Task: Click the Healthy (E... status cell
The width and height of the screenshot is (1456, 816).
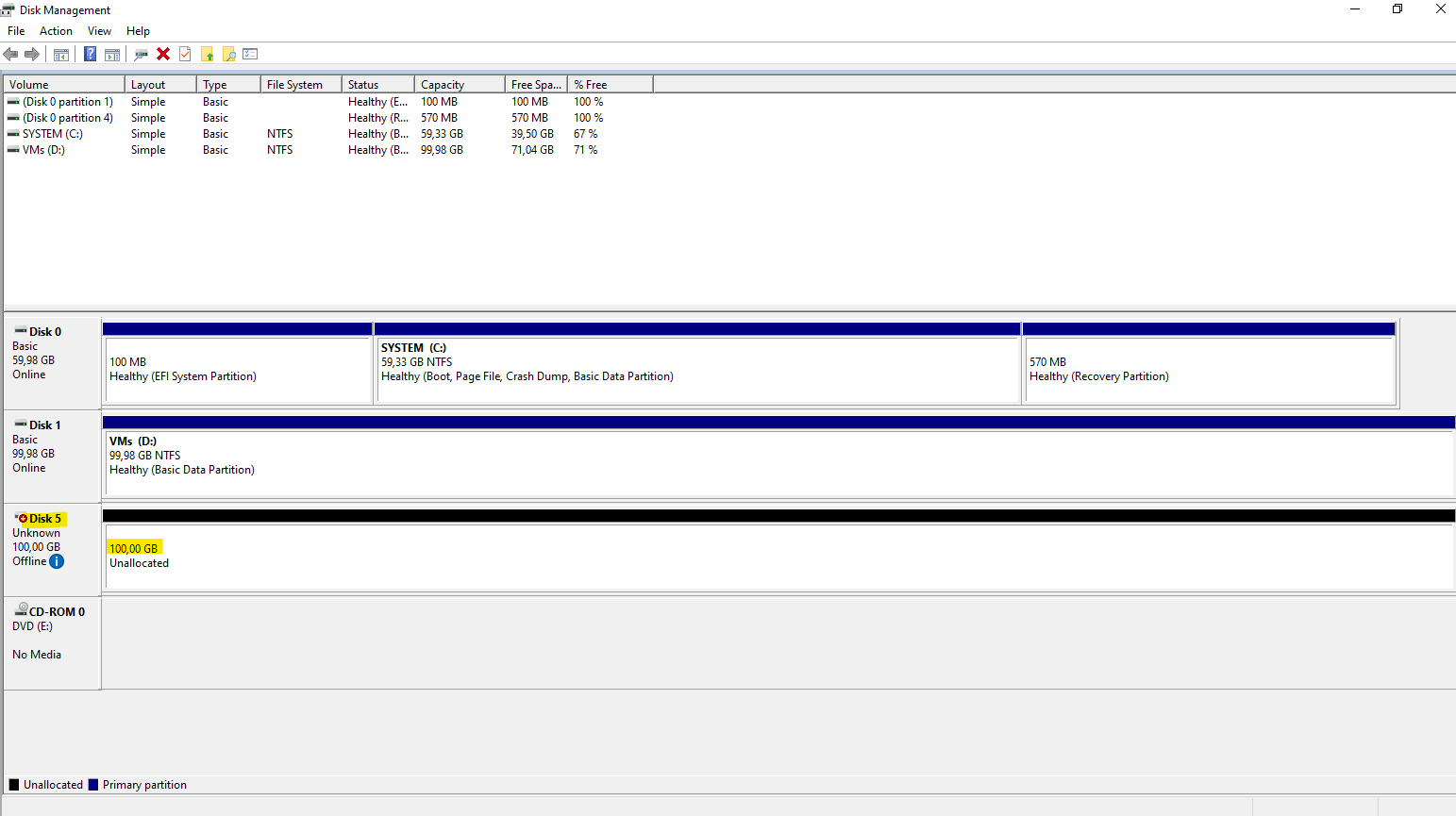Action: pyautogui.click(x=378, y=102)
